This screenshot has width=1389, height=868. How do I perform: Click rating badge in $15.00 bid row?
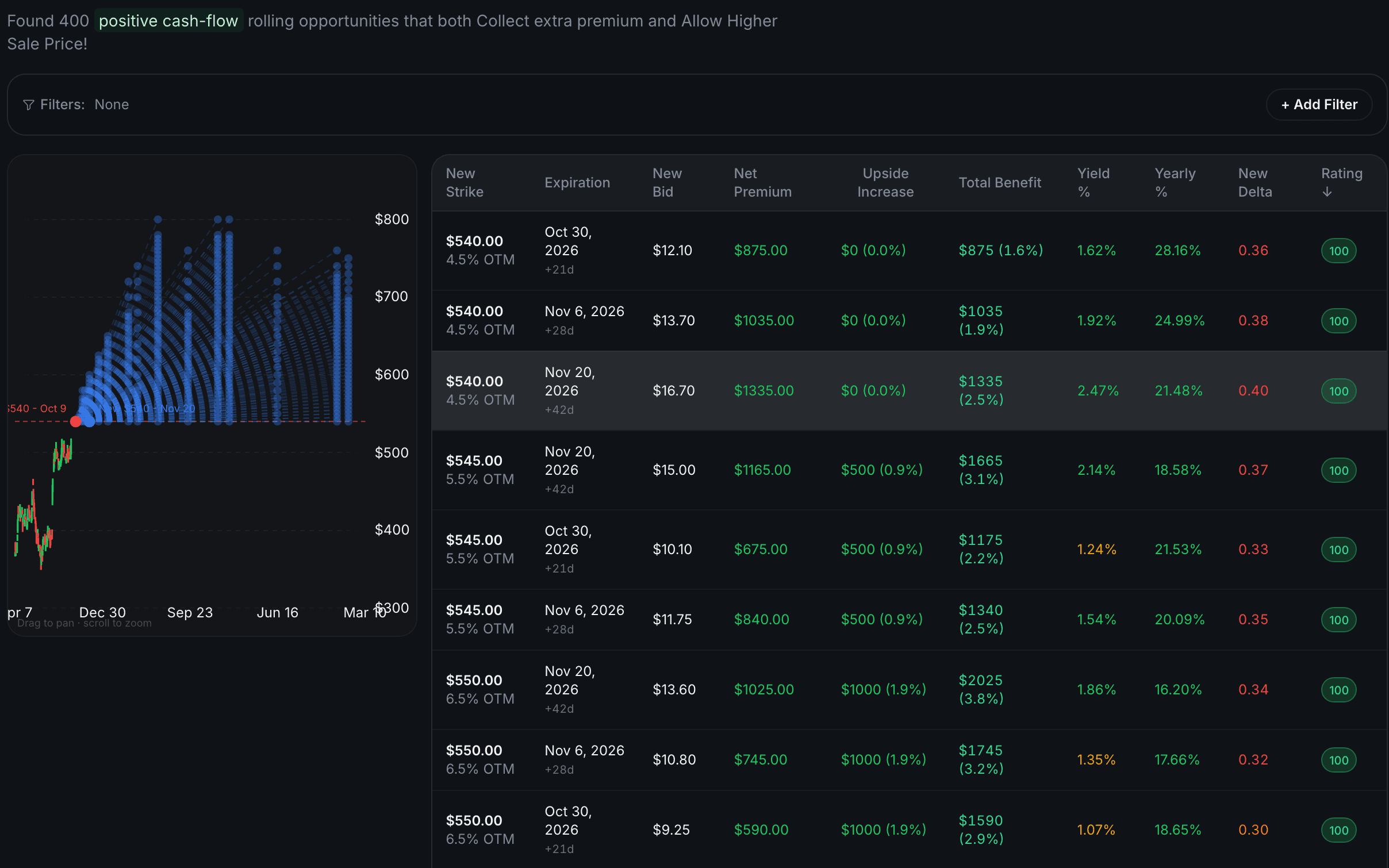1338,470
